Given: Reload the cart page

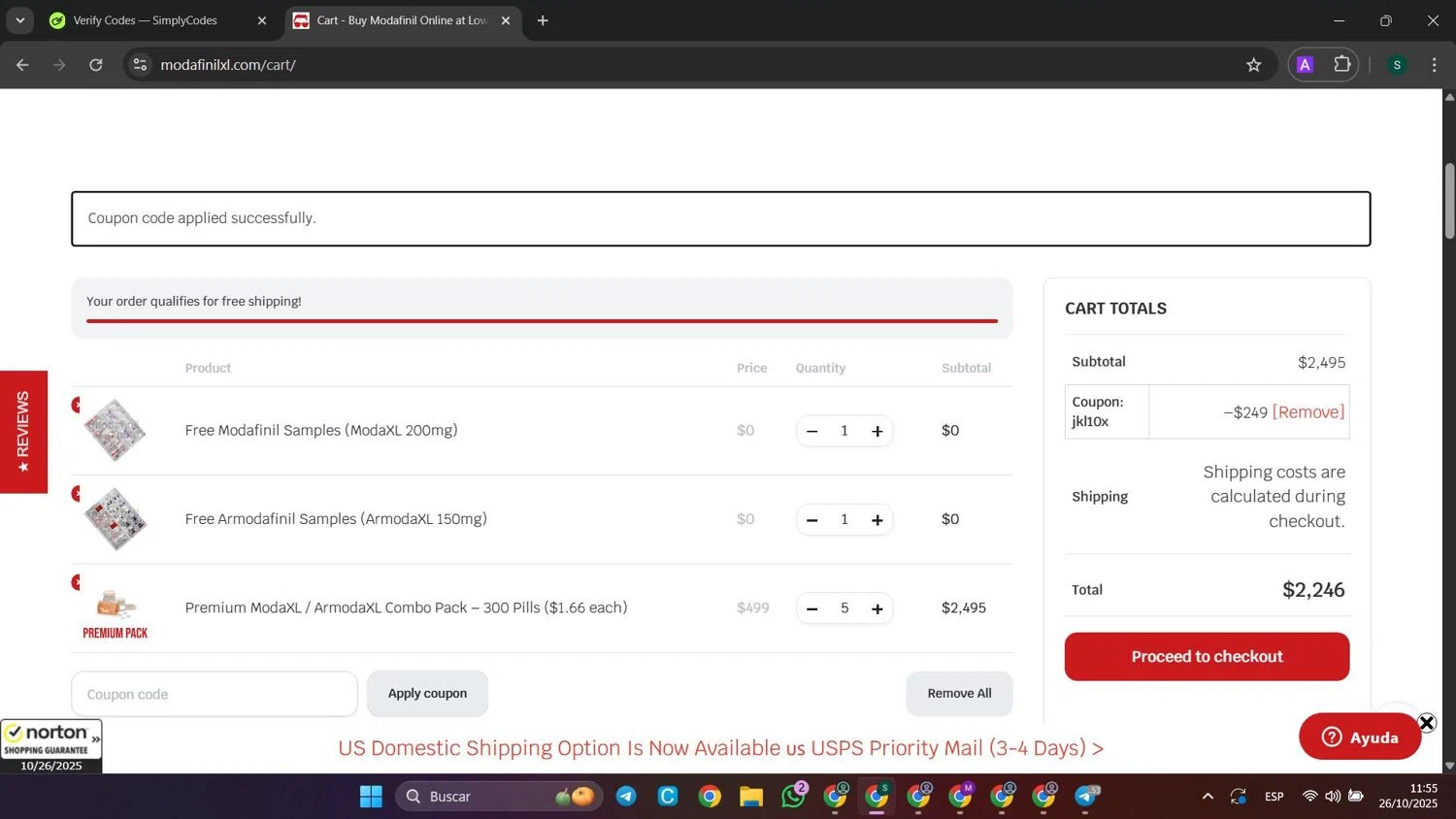Looking at the screenshot, I should tap(96, 65).
